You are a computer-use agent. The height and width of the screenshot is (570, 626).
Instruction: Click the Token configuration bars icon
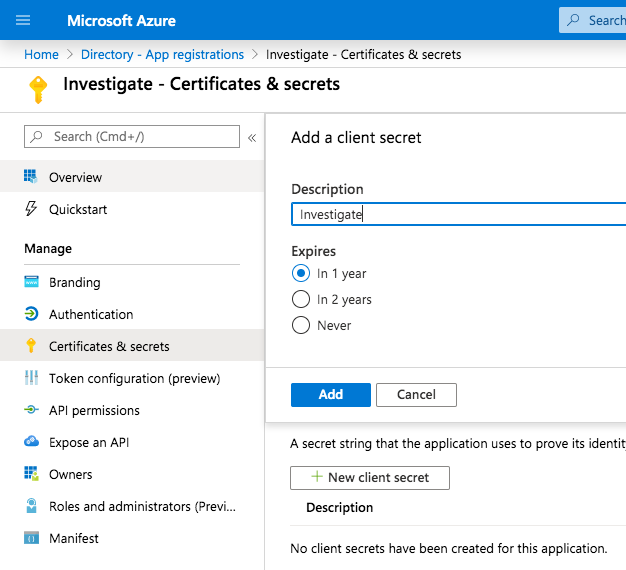(30, 378)
